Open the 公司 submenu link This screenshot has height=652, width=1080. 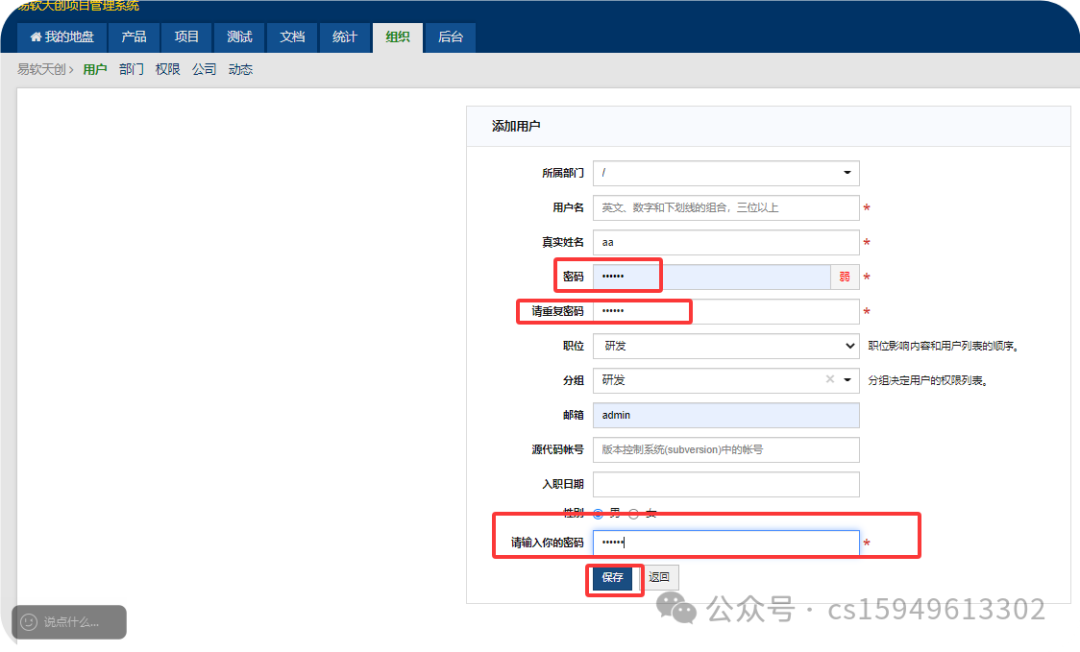click(x=204, y=70)
